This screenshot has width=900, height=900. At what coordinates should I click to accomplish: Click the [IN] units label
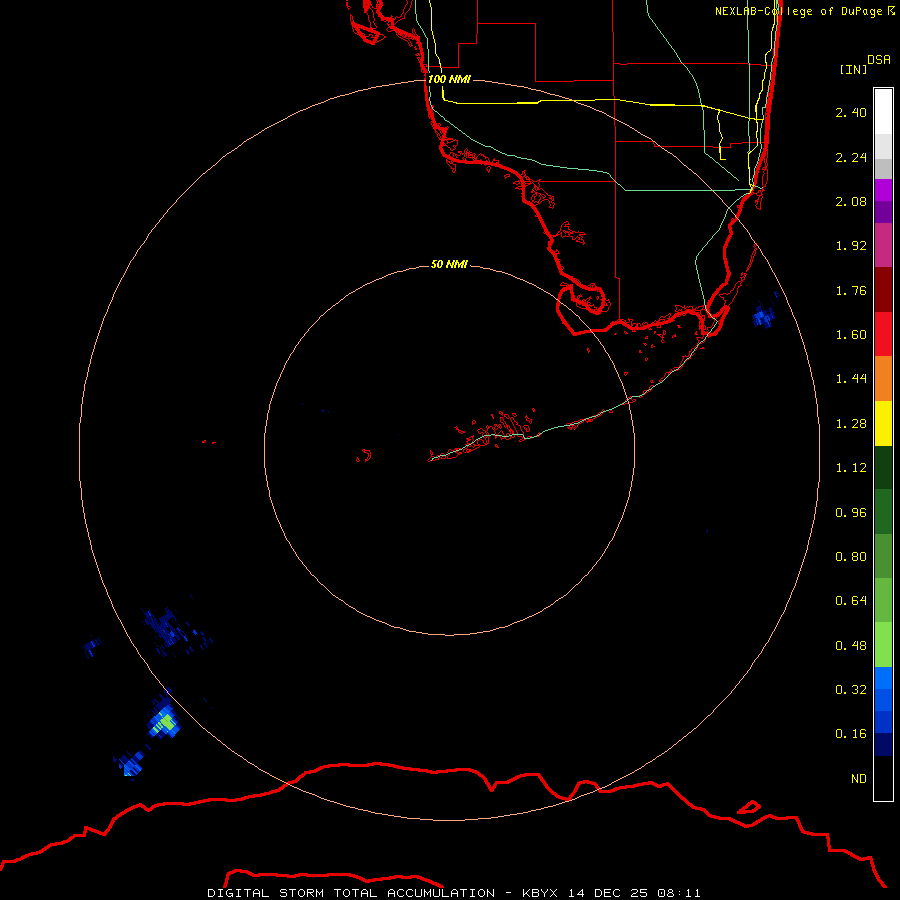point(853,69)
